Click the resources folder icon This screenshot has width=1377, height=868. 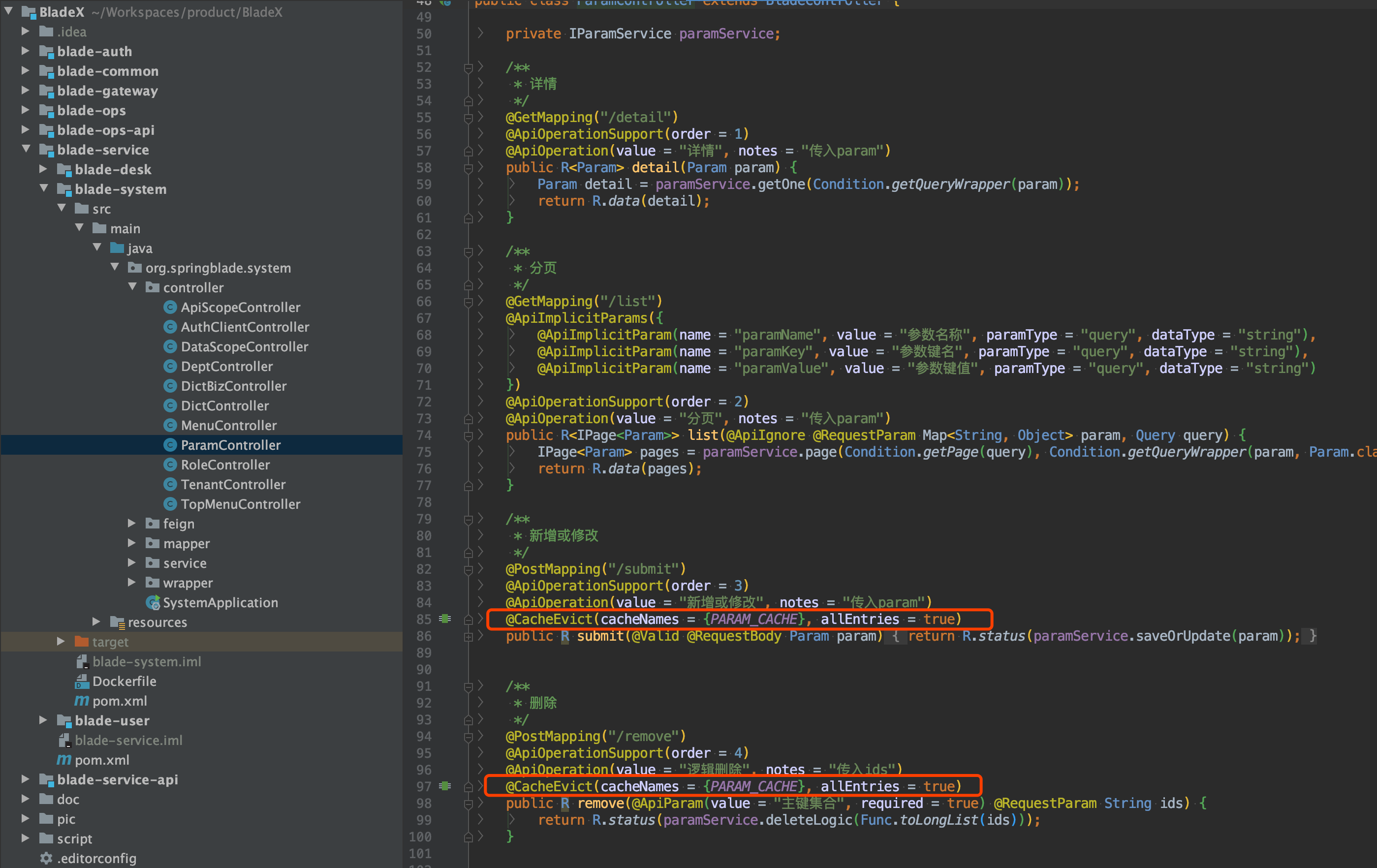(x=117, y=622)
